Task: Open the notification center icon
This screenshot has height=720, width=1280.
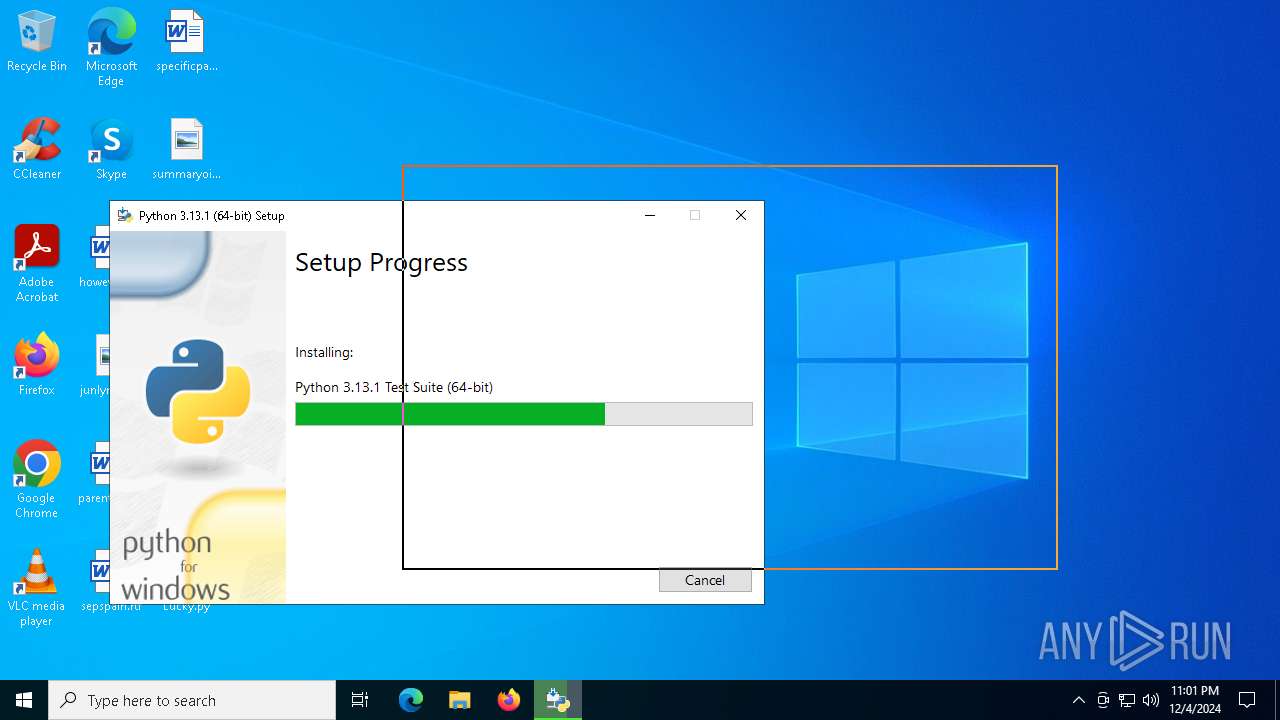Action: pyautogui.click(x=1247, y=700)
